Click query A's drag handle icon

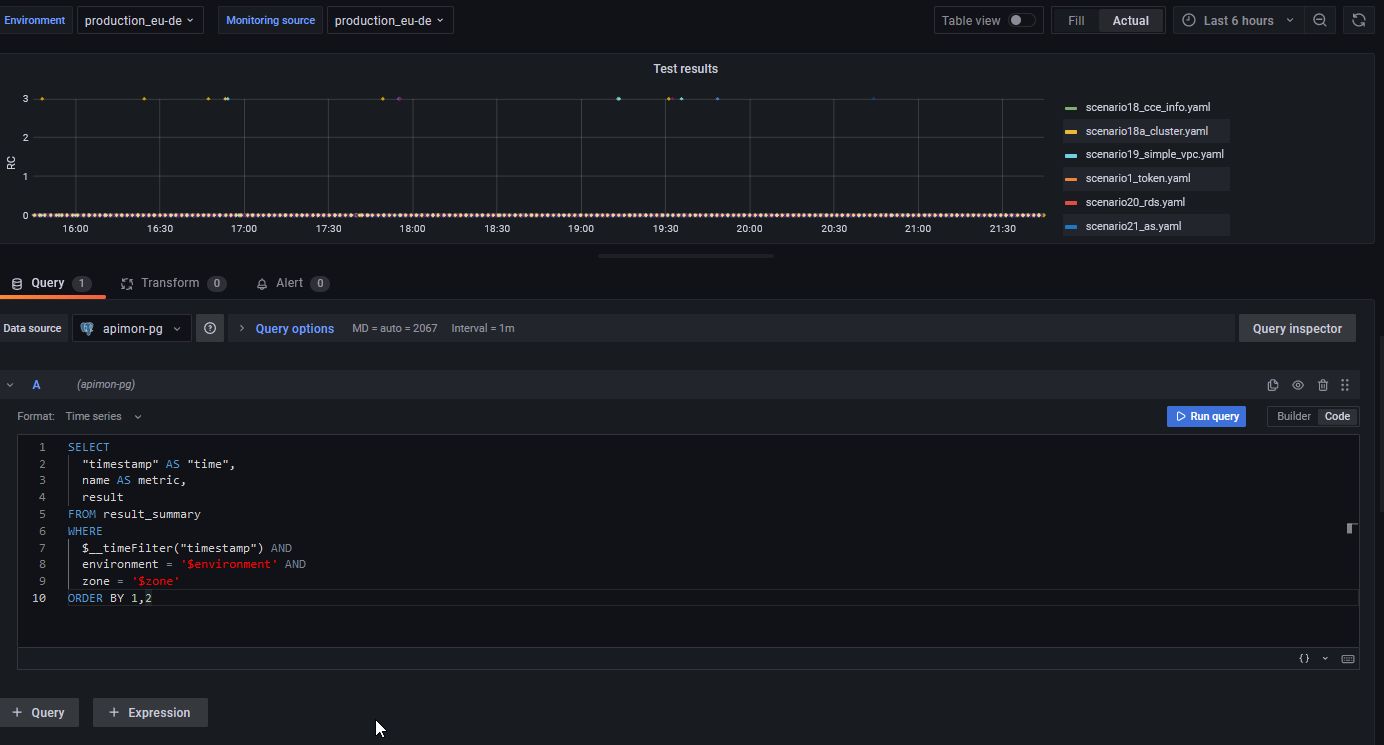point(1345,385)
